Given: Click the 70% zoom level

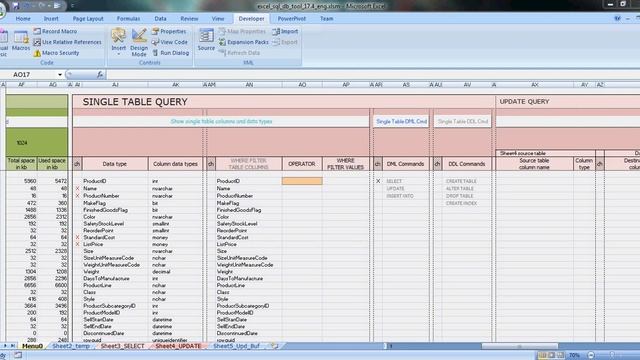Looking at the screenshot, I should click(574, 356).
